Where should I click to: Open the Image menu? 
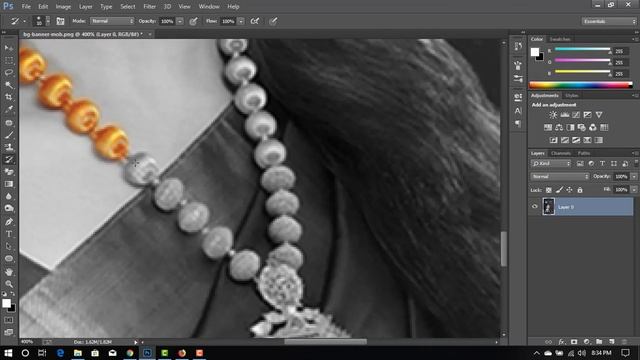click(x=63, y=7)
